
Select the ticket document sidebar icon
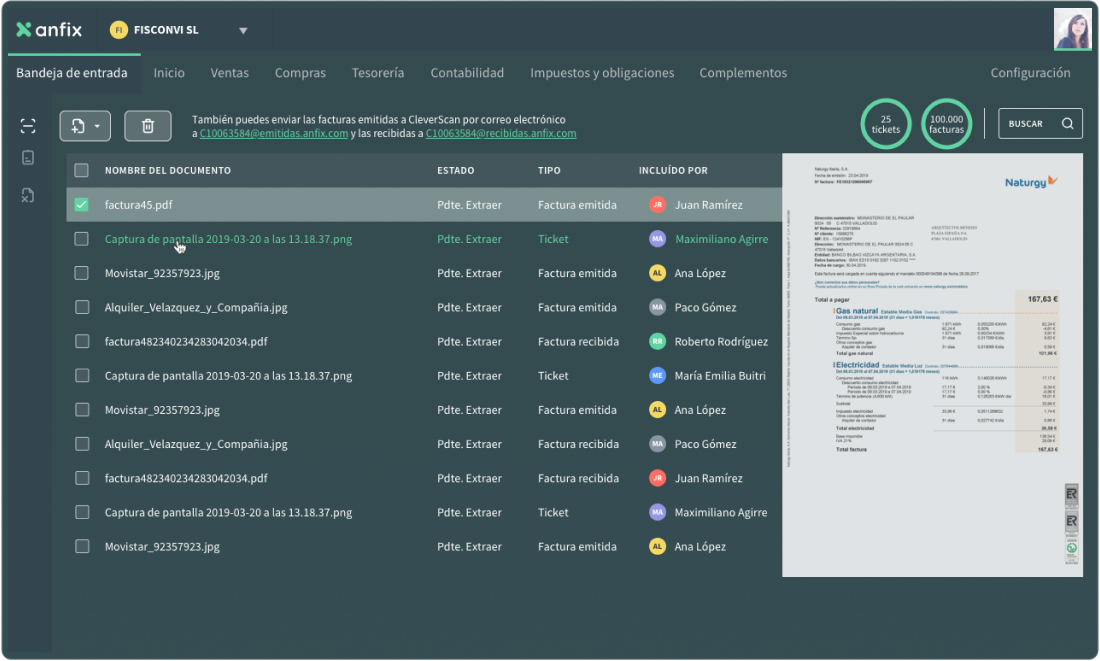[x=27, y=158]
